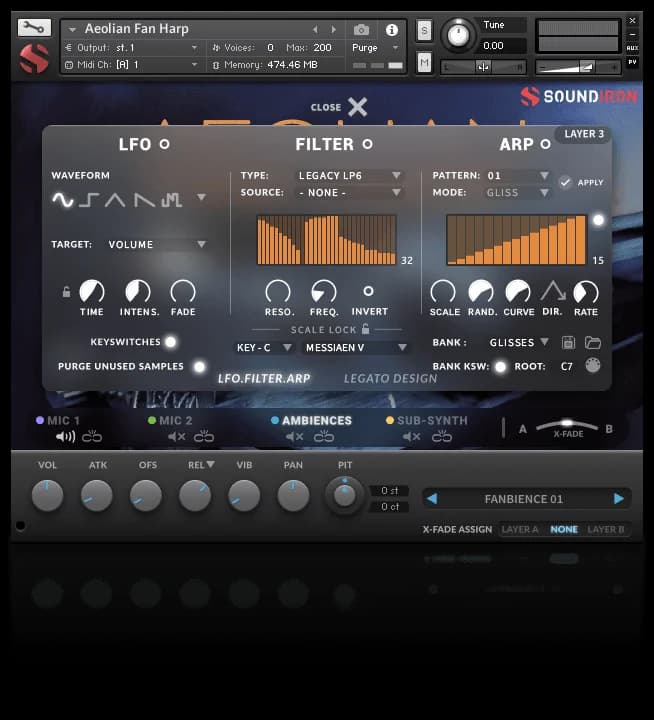The image size is (654, 720).
Task: Toggle the arp Apply checkbox
Action: [x=565, y=182]
